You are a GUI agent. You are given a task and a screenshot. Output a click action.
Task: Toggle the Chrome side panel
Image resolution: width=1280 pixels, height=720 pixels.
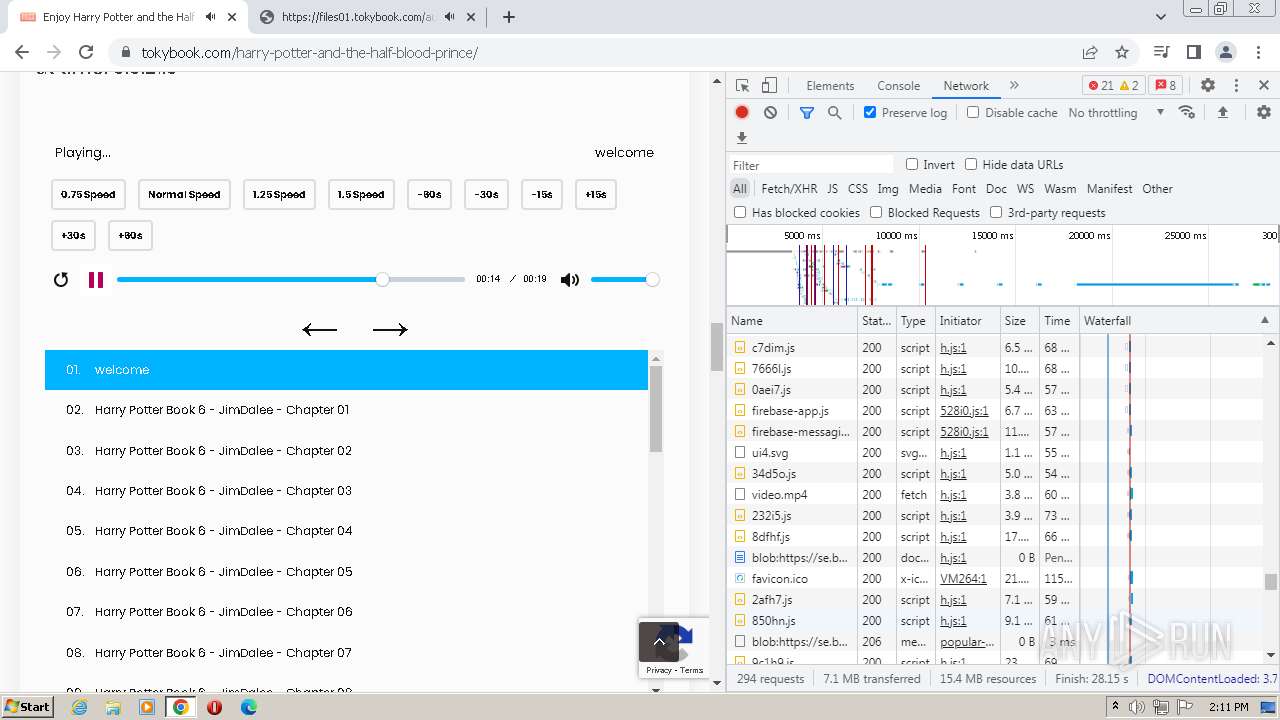[1193, 52]
